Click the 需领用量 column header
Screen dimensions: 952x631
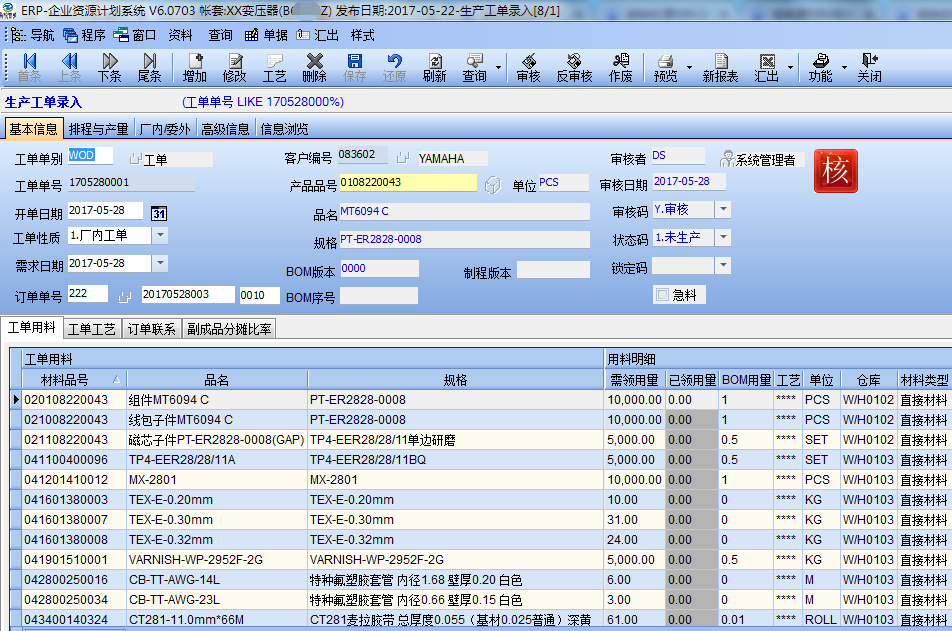tap(634, 380)
